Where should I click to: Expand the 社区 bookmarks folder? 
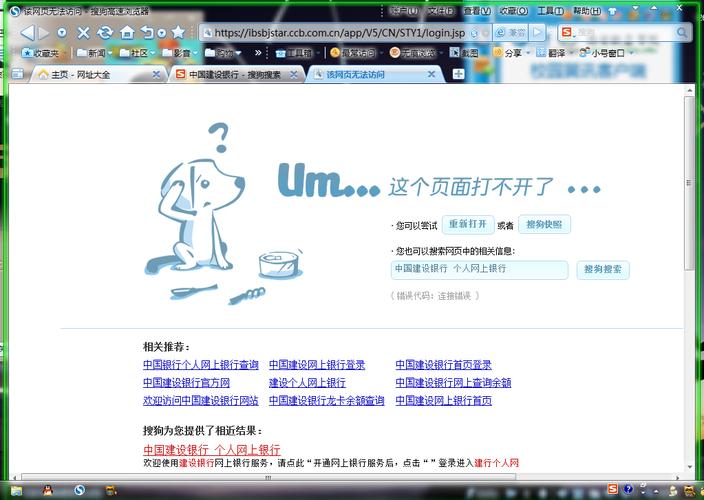click(137, 53)
